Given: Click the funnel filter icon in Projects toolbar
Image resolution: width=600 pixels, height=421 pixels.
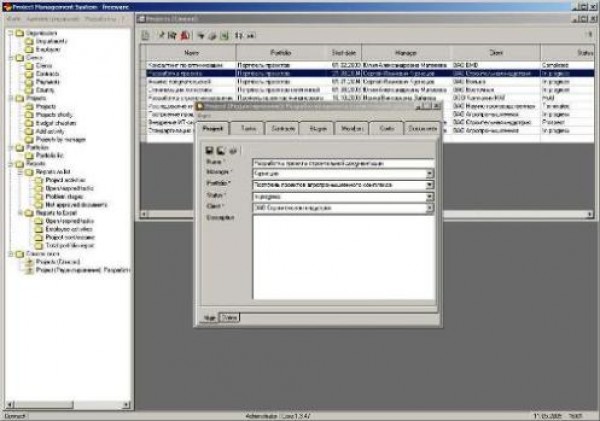Looking at the screenshot, I should (201, 36).
